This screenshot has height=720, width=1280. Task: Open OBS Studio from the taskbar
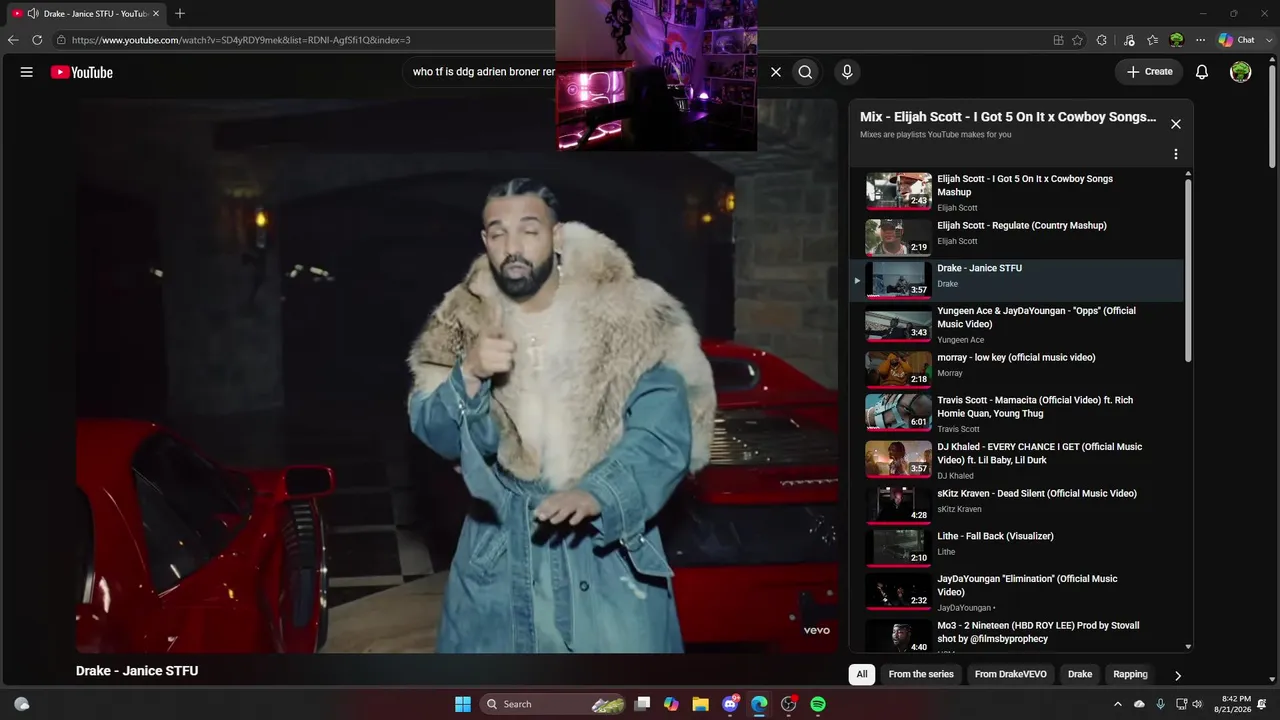coord(788,704)
